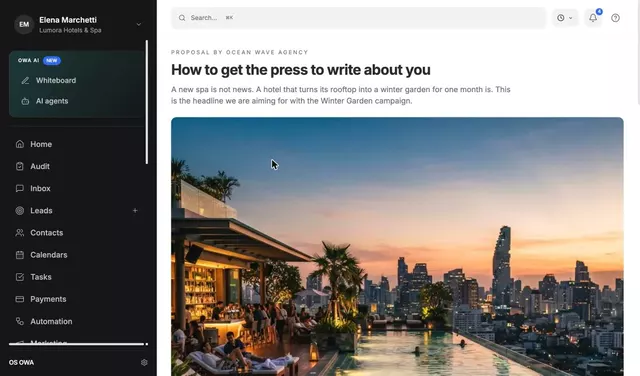Viewport: 640px width, 376px height.
Task: Click the Home house icon
Action: point(20,144)
